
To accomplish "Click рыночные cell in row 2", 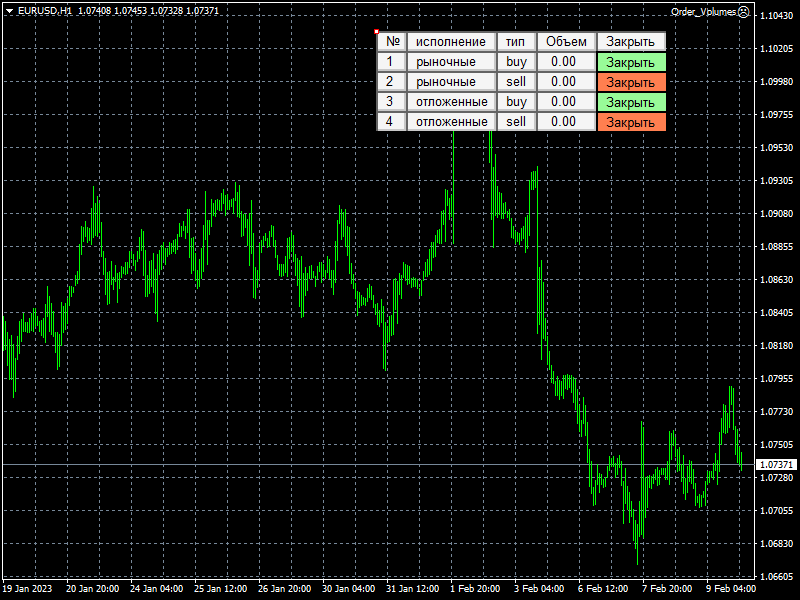I will click(452, 82).
